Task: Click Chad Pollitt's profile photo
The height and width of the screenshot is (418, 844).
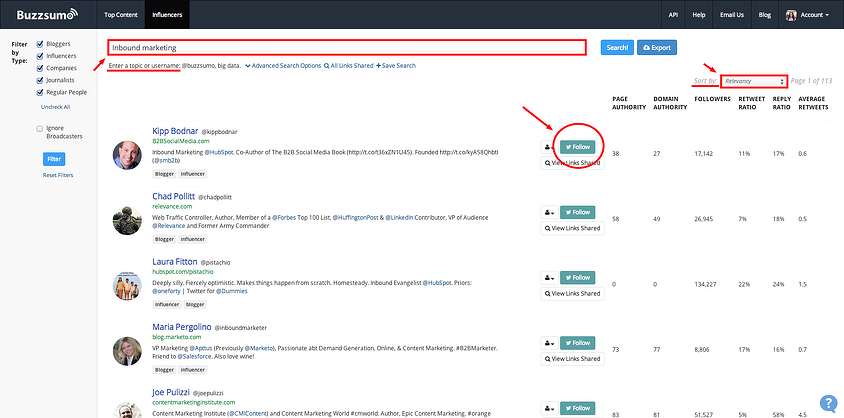Action: (x=127, y=220)
